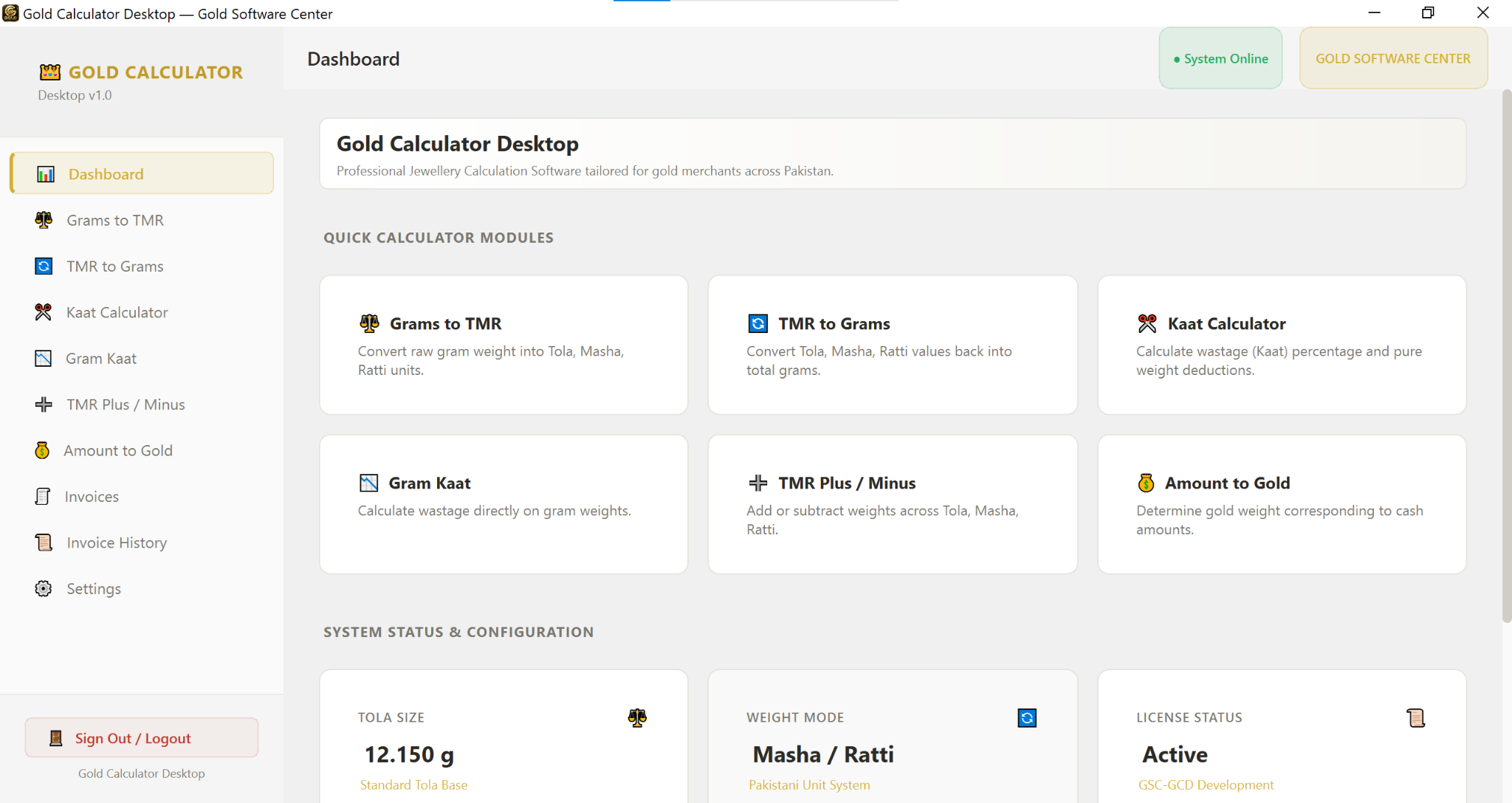This screenshot has height=803, width=1512.
Task: Click the Pakistani Unit System text
Action: pyautogui.click(x=809, y=785)
